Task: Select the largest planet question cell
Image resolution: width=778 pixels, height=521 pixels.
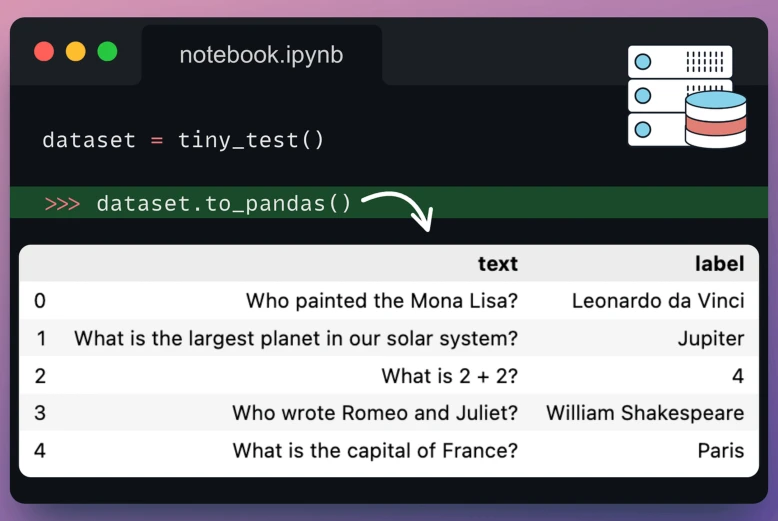Action: [x=296, y=338]
